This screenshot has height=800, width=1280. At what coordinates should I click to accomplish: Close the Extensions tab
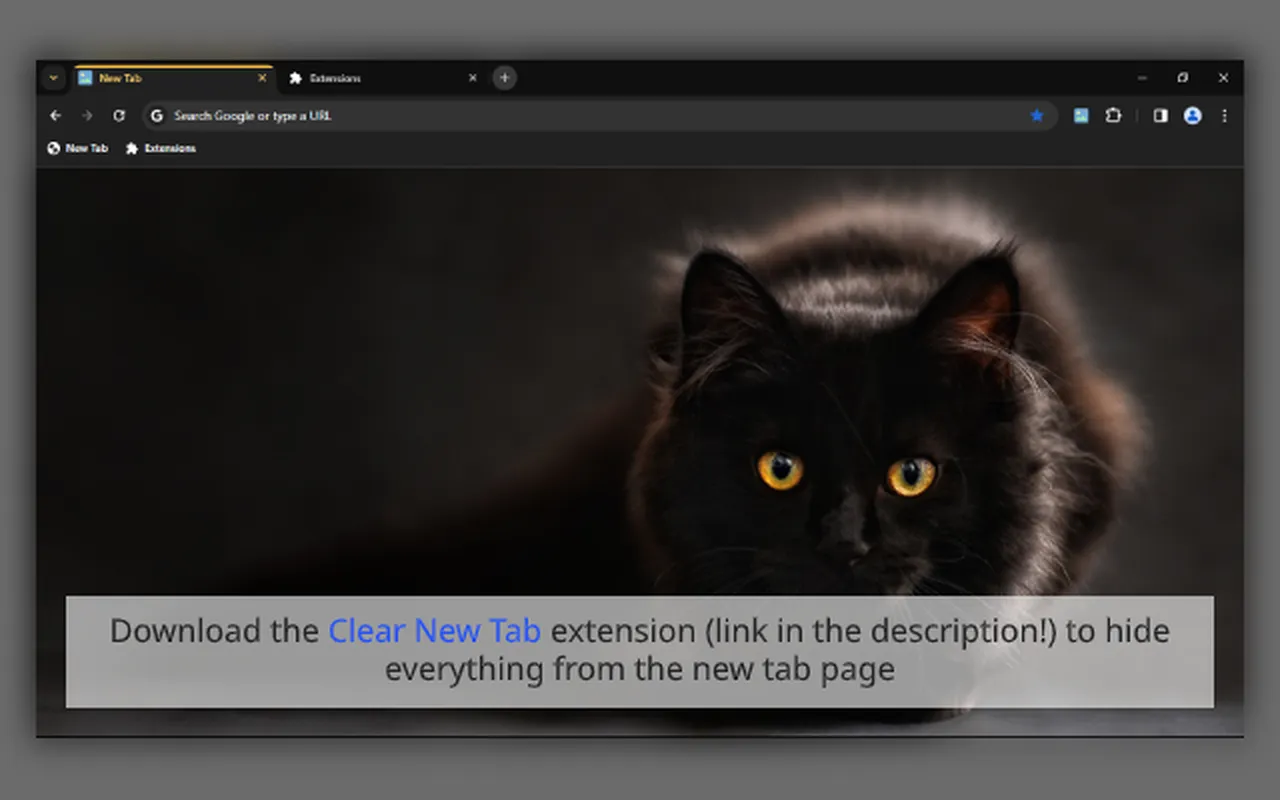coord(473,78)
